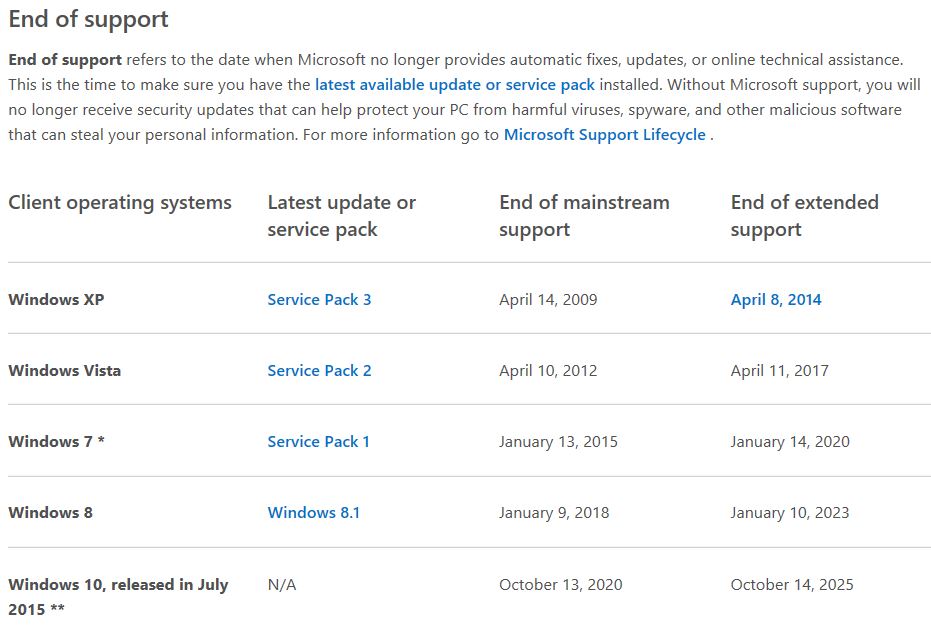Select the Windows Vista row label
Viewport: 931px width, 631px height.
tap(65, 371)
